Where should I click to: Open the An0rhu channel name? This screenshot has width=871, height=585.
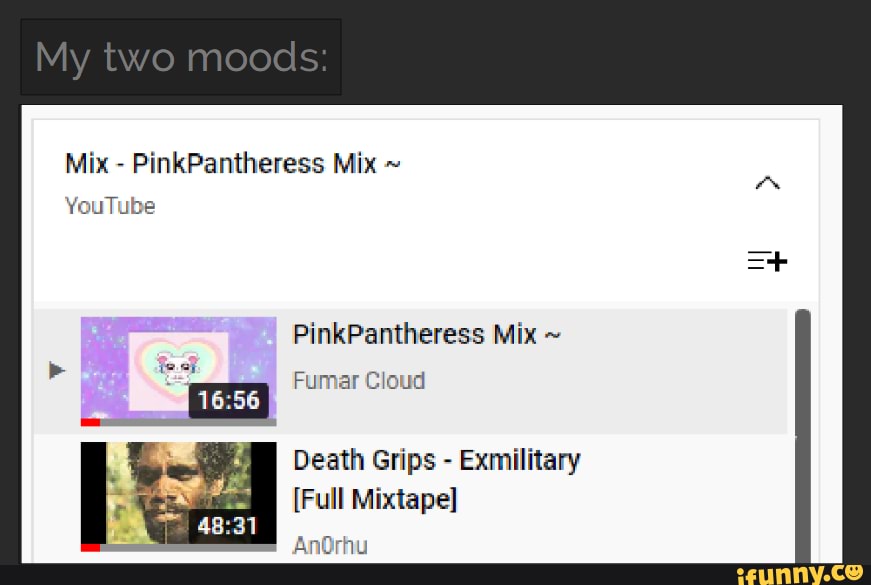pyautogui.click(x=330, y=546)
